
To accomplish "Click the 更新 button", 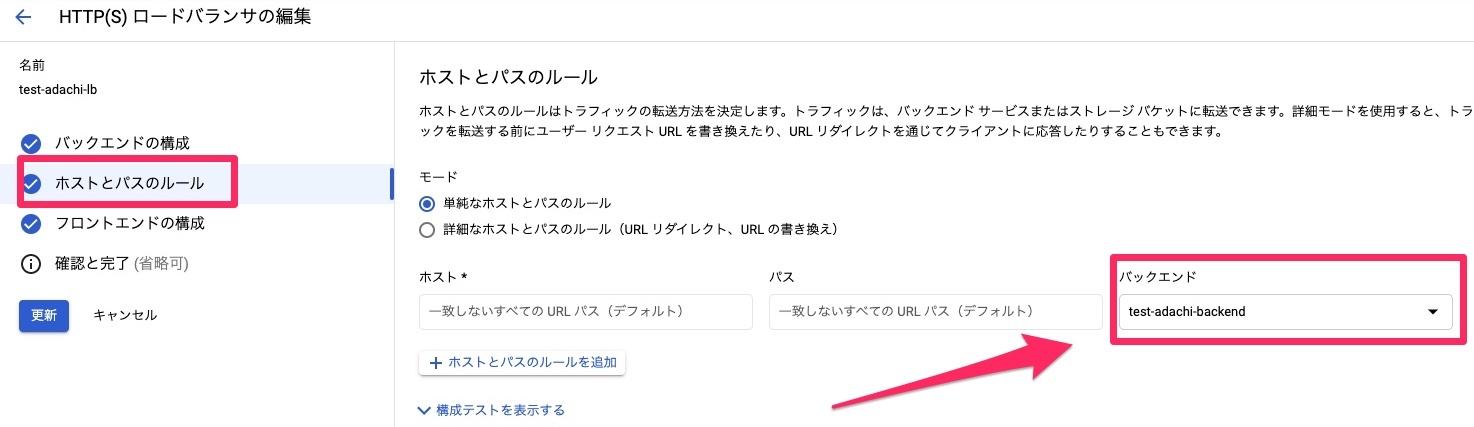I will (x=44, y=315).
